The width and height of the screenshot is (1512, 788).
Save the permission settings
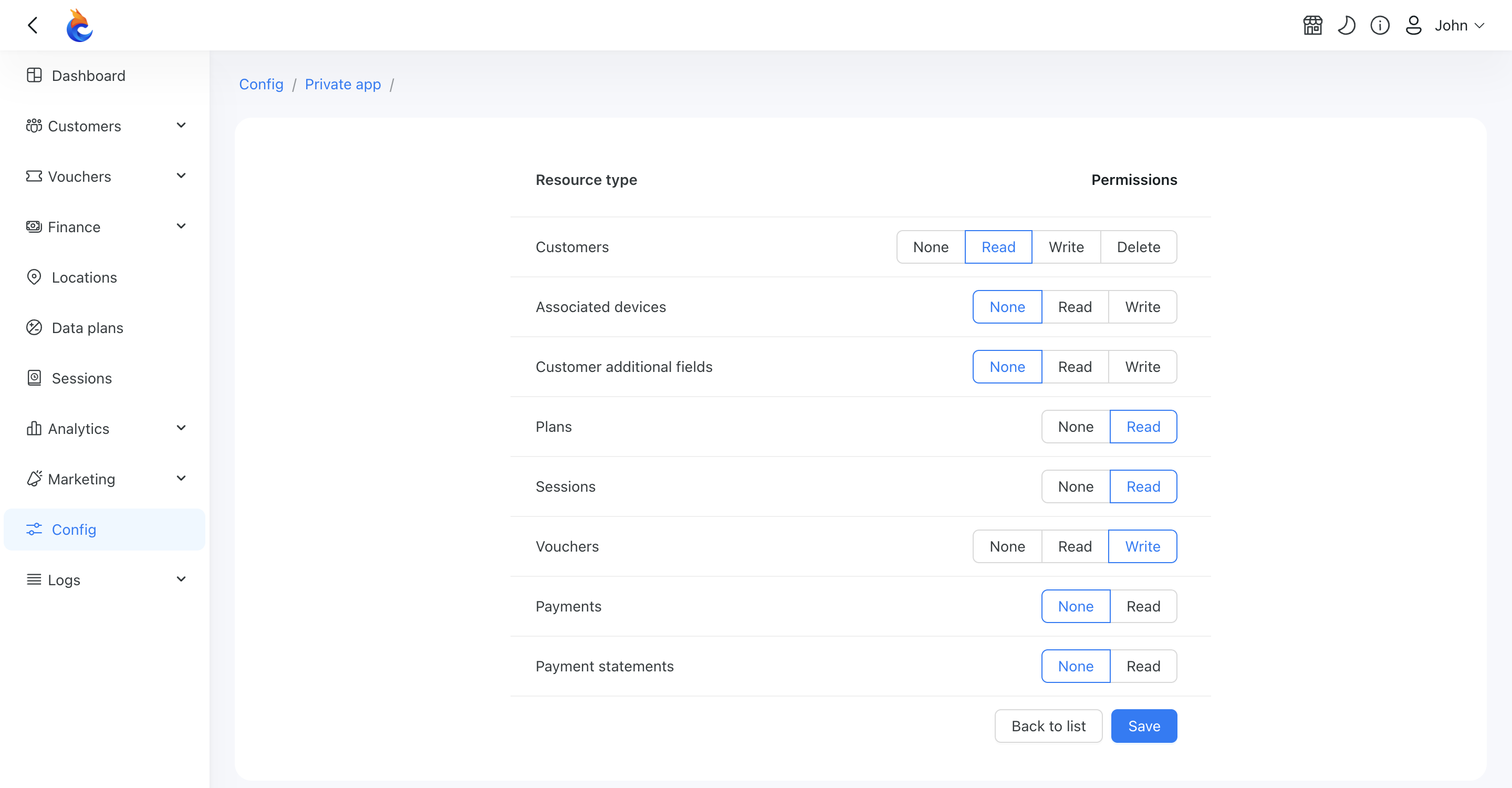1144,727
